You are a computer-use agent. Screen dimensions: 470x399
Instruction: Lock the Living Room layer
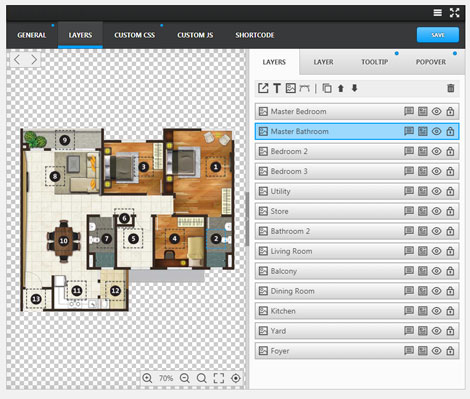(x=450, y=251)
